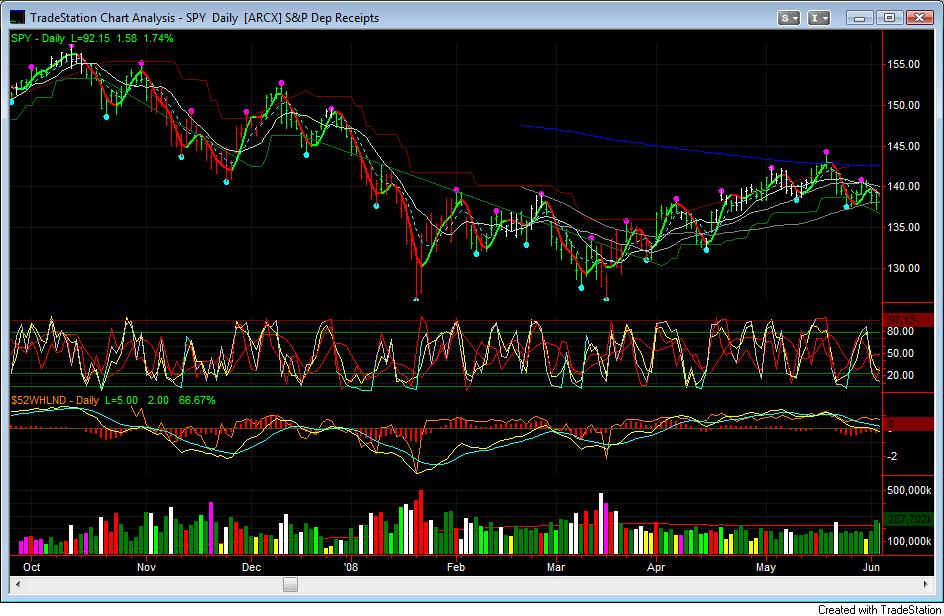Click the 135.00 price axis label
Image resolution: width=944 pixels, height=616 pixels.
click(904, 228)
